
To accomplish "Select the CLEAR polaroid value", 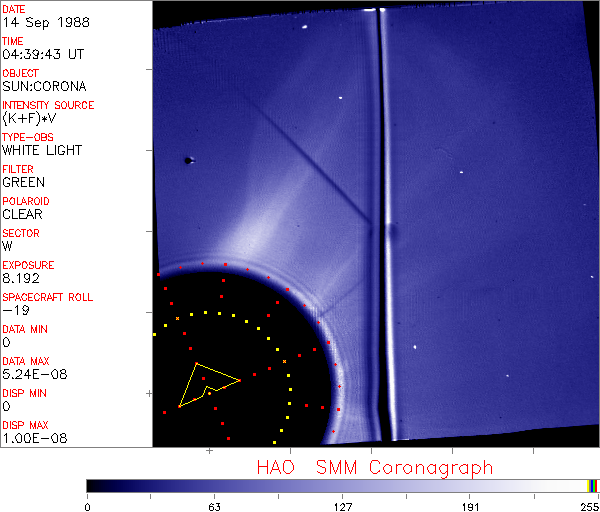I will click(x=23, y=214).
